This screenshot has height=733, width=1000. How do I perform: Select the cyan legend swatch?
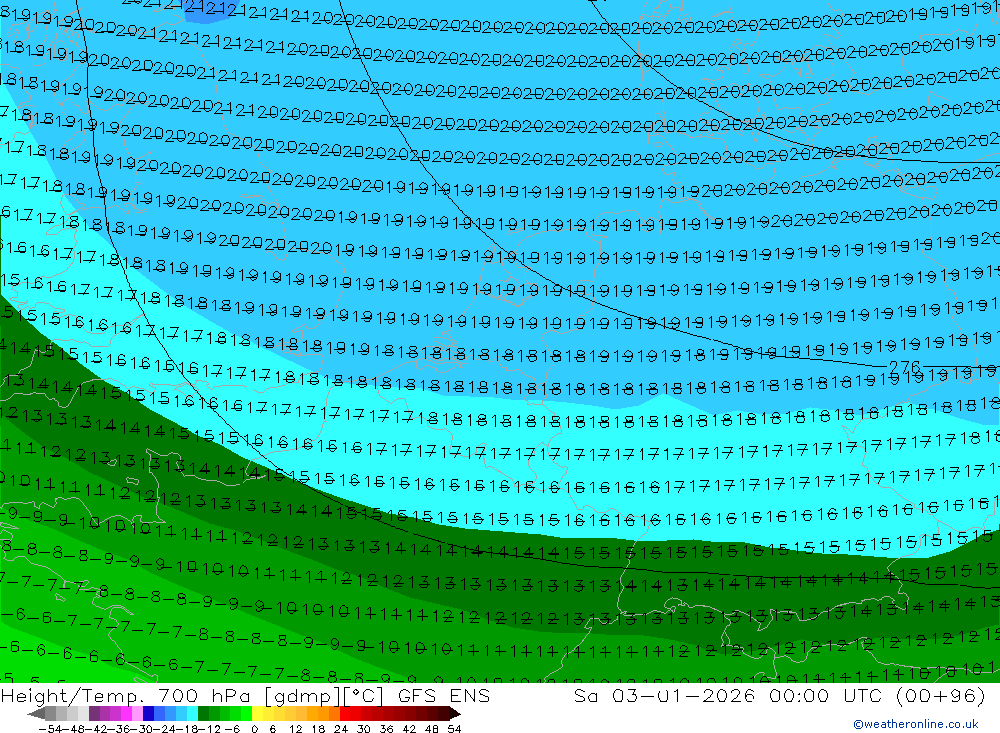pos(192,714)
